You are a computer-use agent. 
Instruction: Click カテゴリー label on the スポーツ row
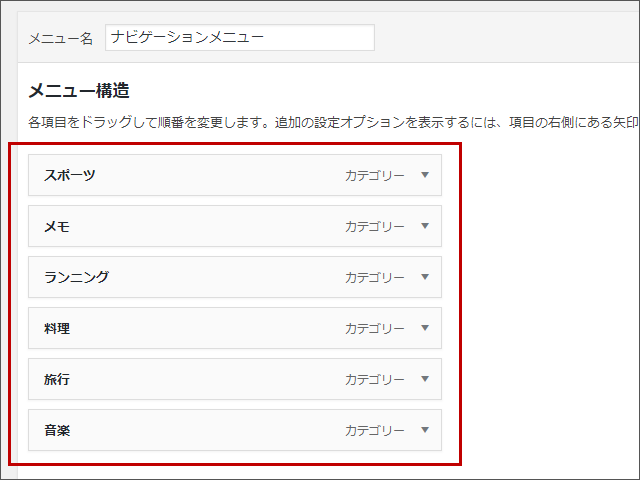point(375,175)
